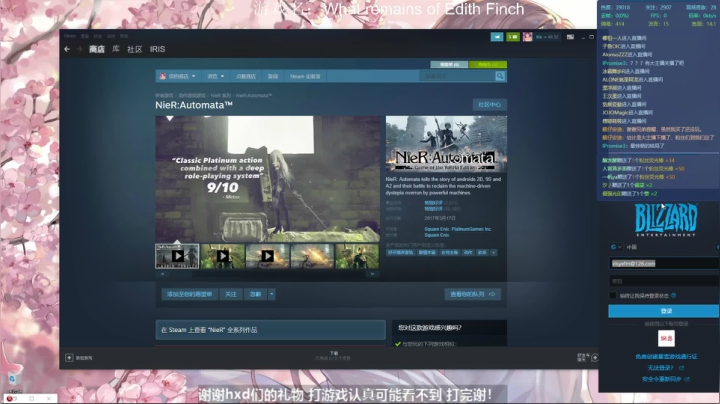
Task: Open the friends list icon at bottom right
Action: [x=594, y=358]
